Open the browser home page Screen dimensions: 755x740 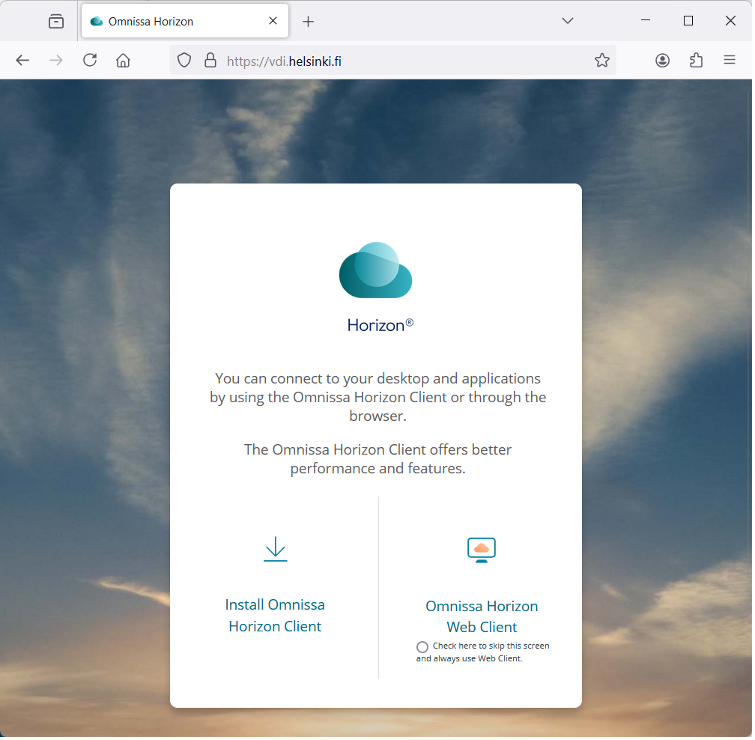tap(123, 60)
